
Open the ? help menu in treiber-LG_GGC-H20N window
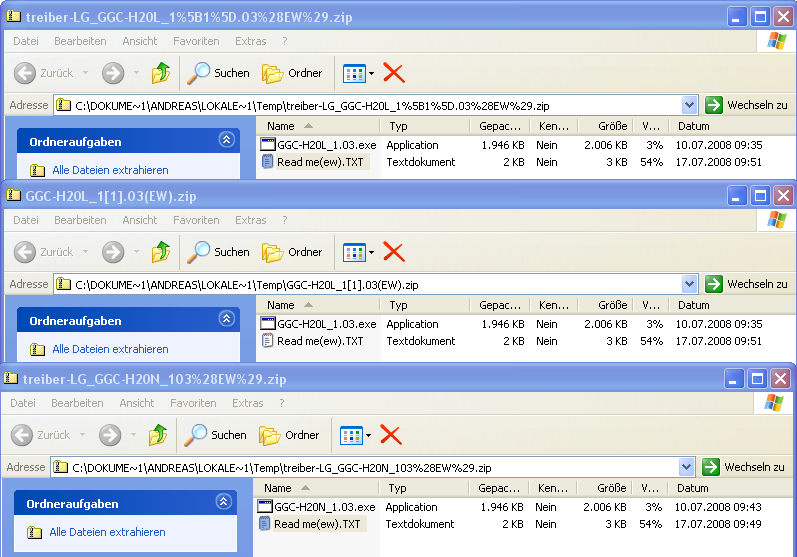click(x=282, y=403)
